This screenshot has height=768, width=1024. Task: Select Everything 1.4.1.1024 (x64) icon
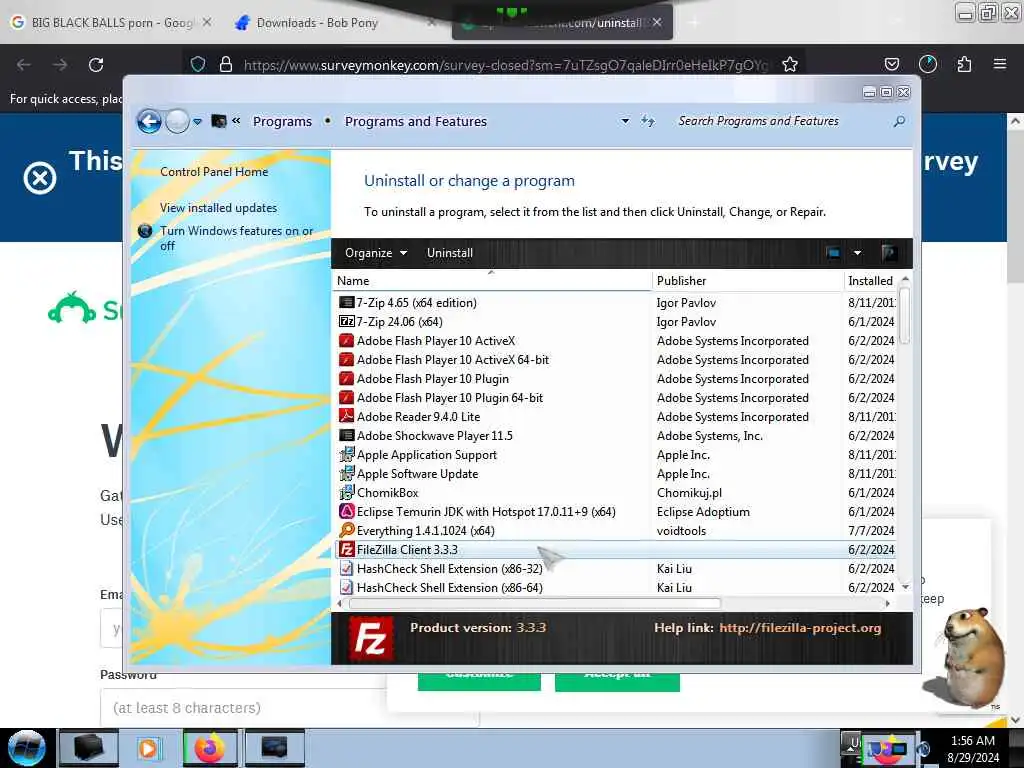tap(346, 530)
